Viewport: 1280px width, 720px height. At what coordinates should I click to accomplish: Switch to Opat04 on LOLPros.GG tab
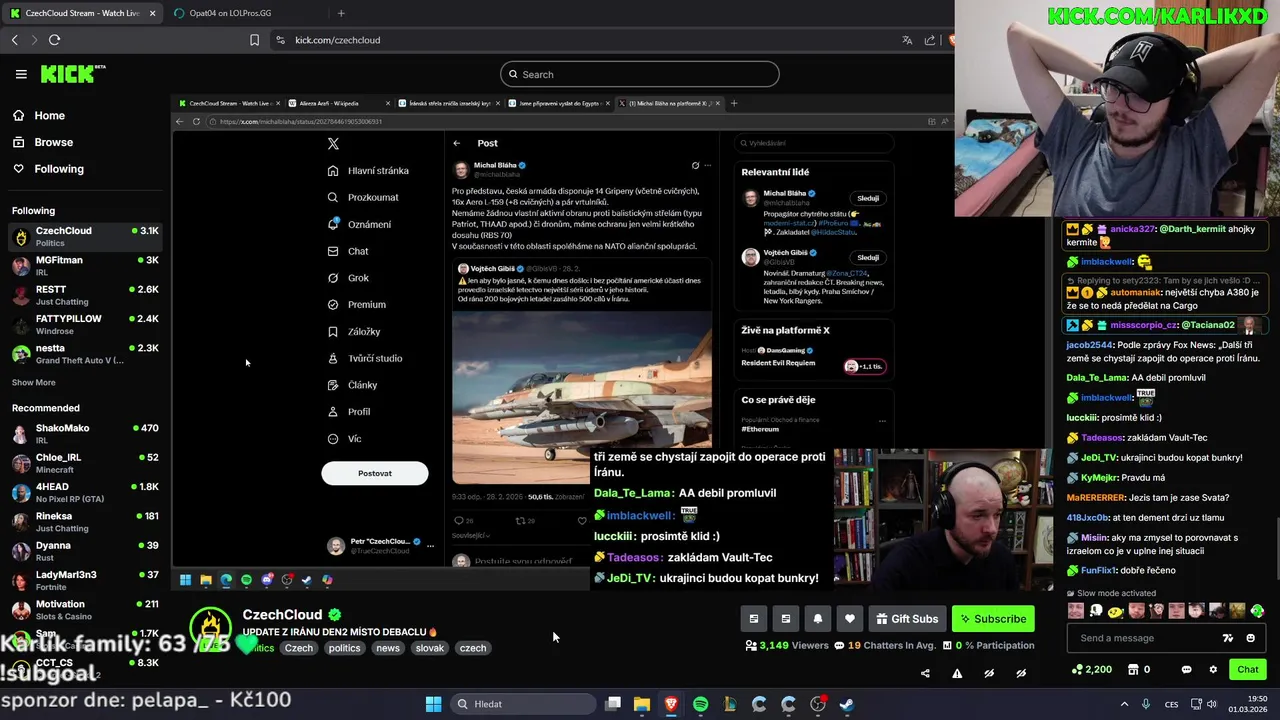(x=245, y=13)
